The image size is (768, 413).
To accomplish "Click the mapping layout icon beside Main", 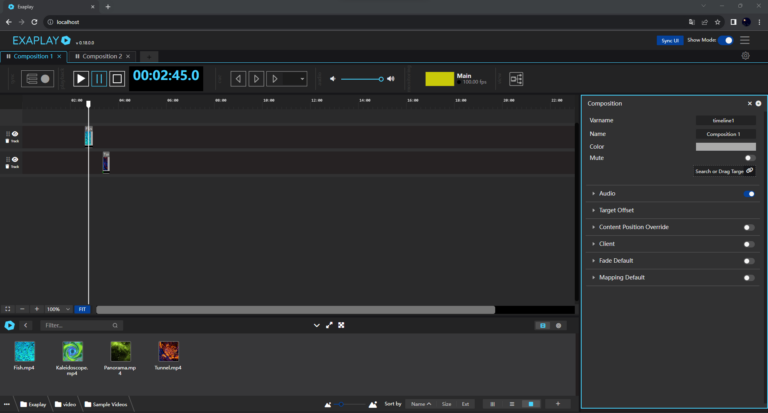I will [x=516, y=78].
